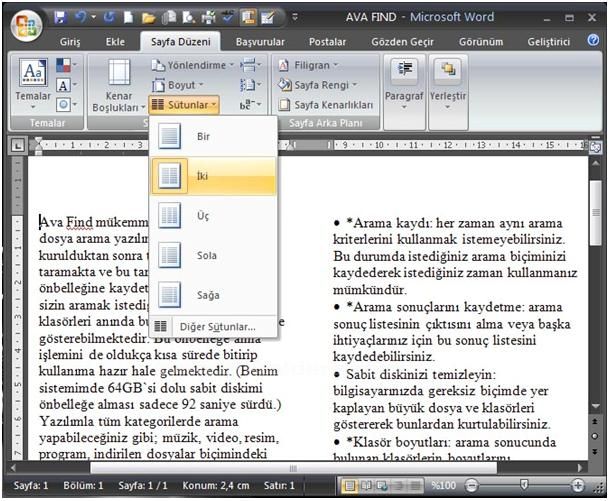The width and height of the screenshot is (609, 501).
Task: Click Bölüm: 1 in status bar
Action: (83, 485)
